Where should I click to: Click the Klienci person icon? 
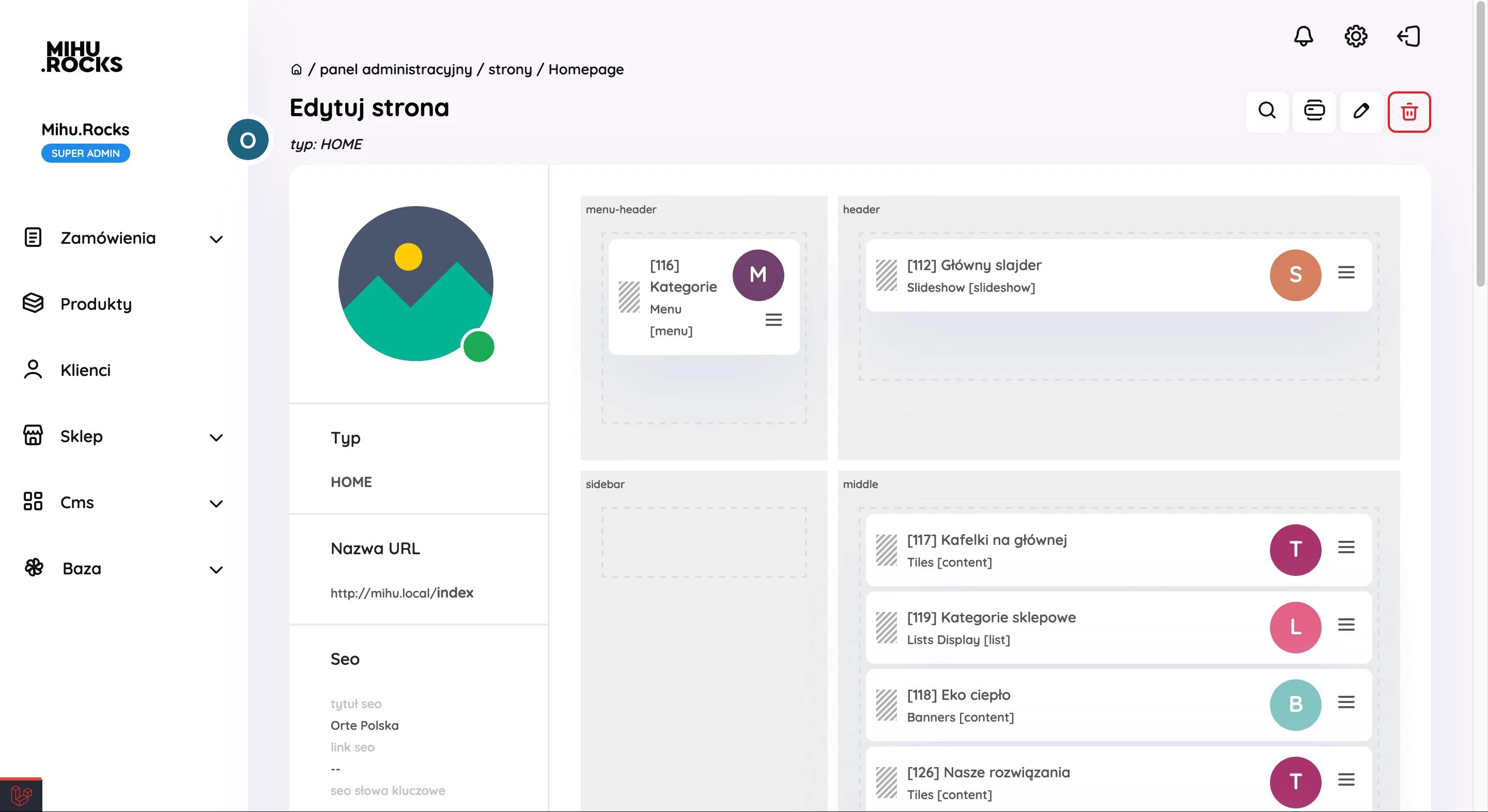point(33,370)
